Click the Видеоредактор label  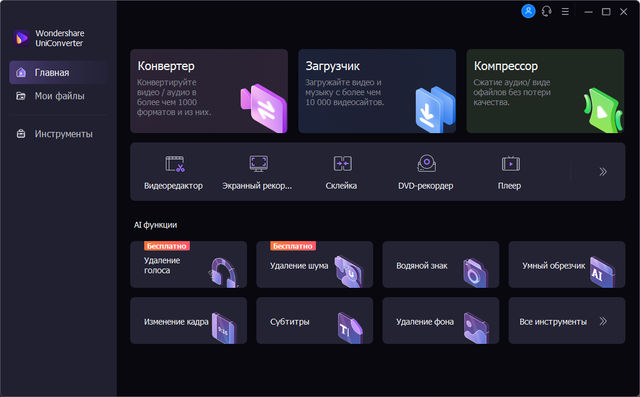(173, 186)
